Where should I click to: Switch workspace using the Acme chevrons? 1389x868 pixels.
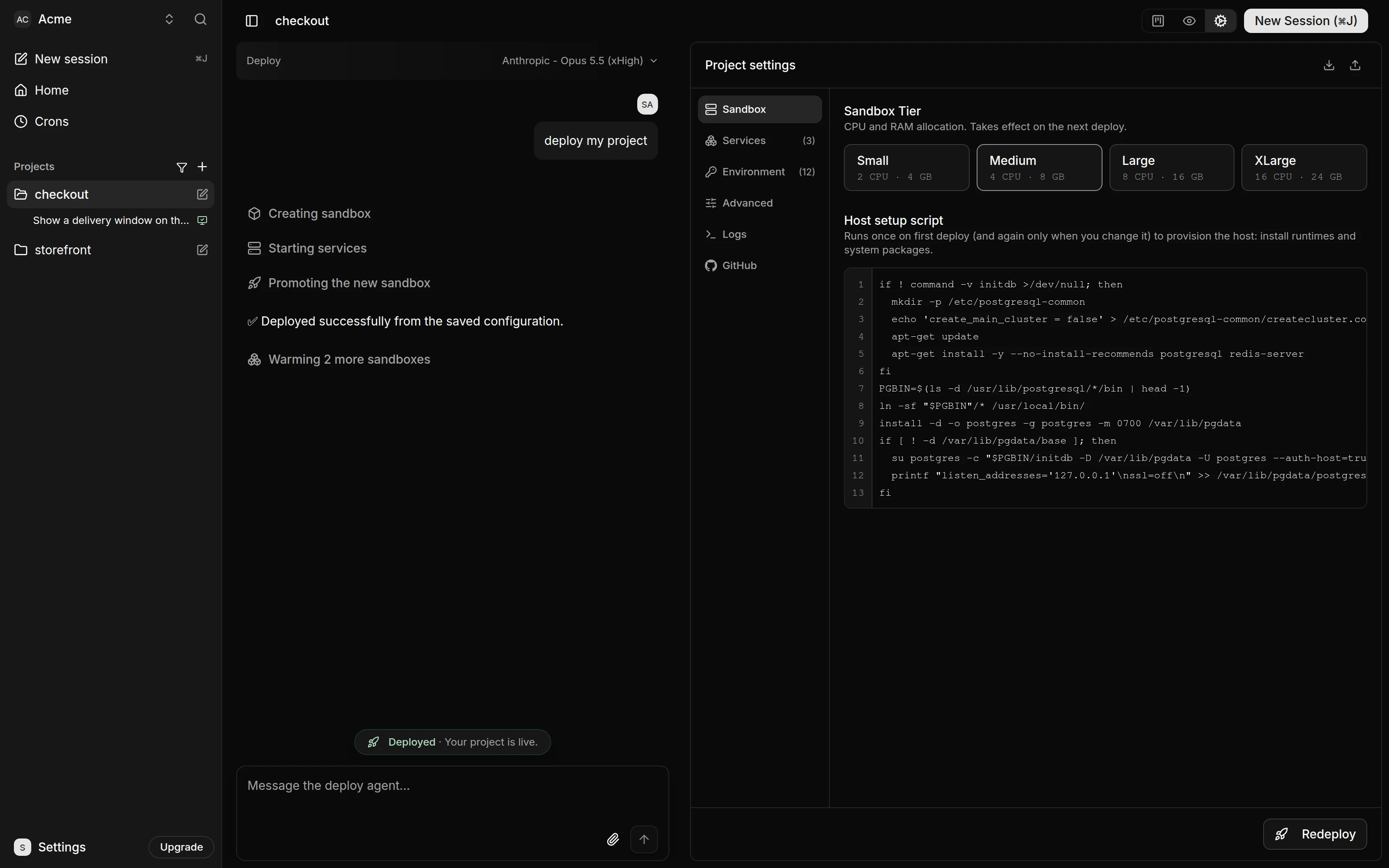[169, 19]
